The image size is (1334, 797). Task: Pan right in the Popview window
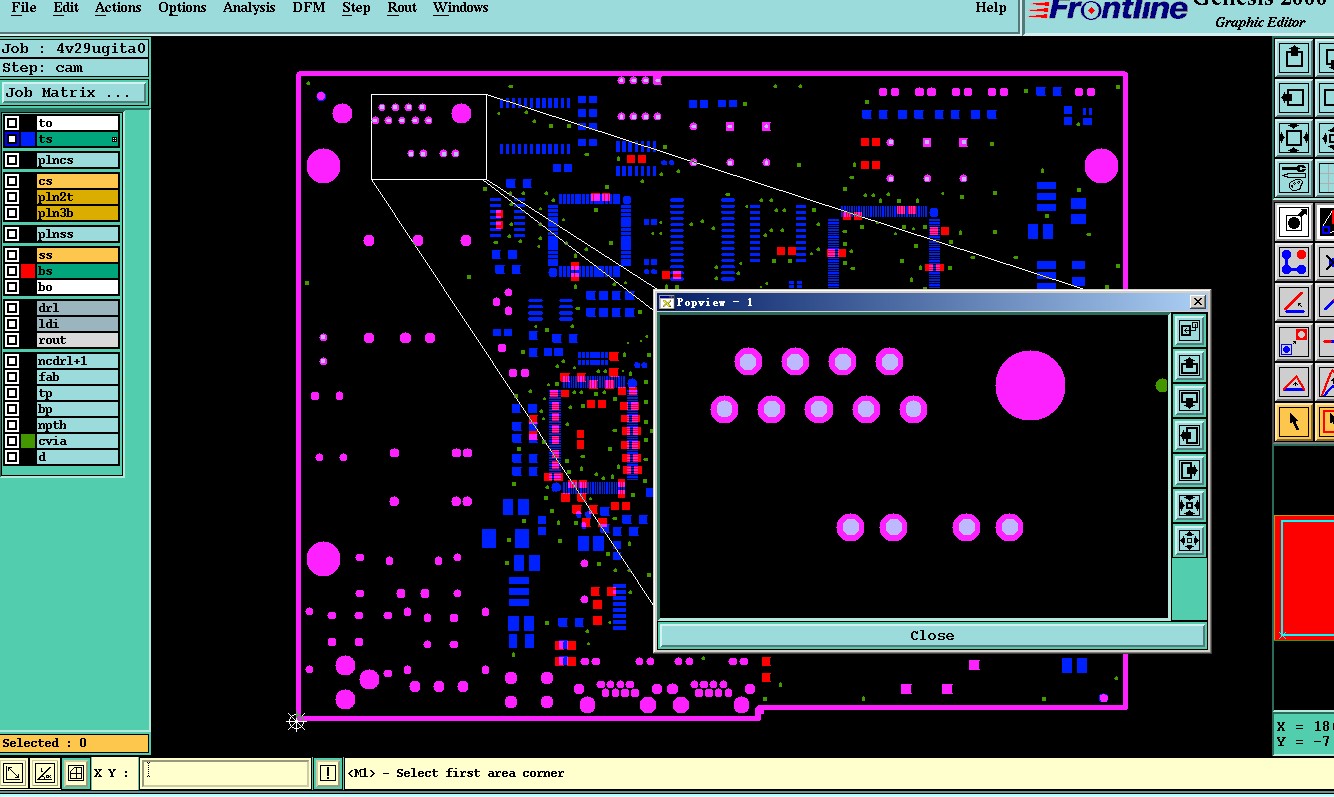(1189, 470)
